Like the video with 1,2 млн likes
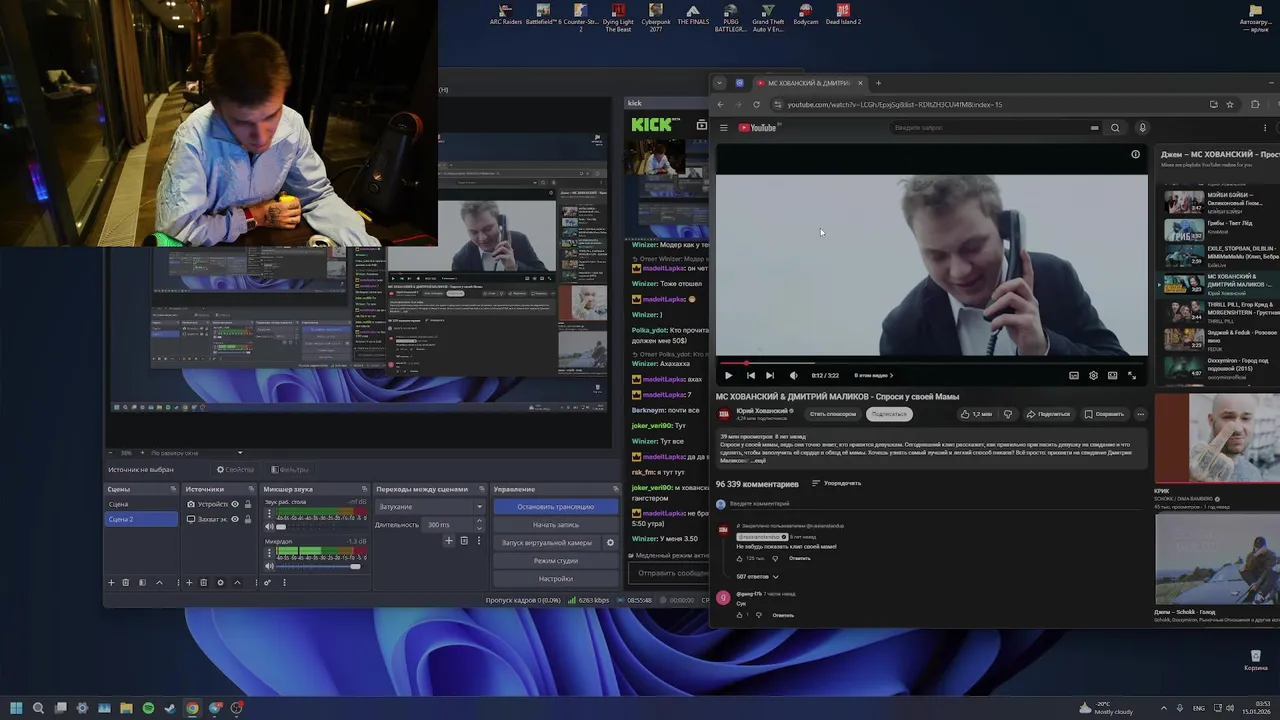Screen dimensions: 1280x720 (x=975, y=414)
